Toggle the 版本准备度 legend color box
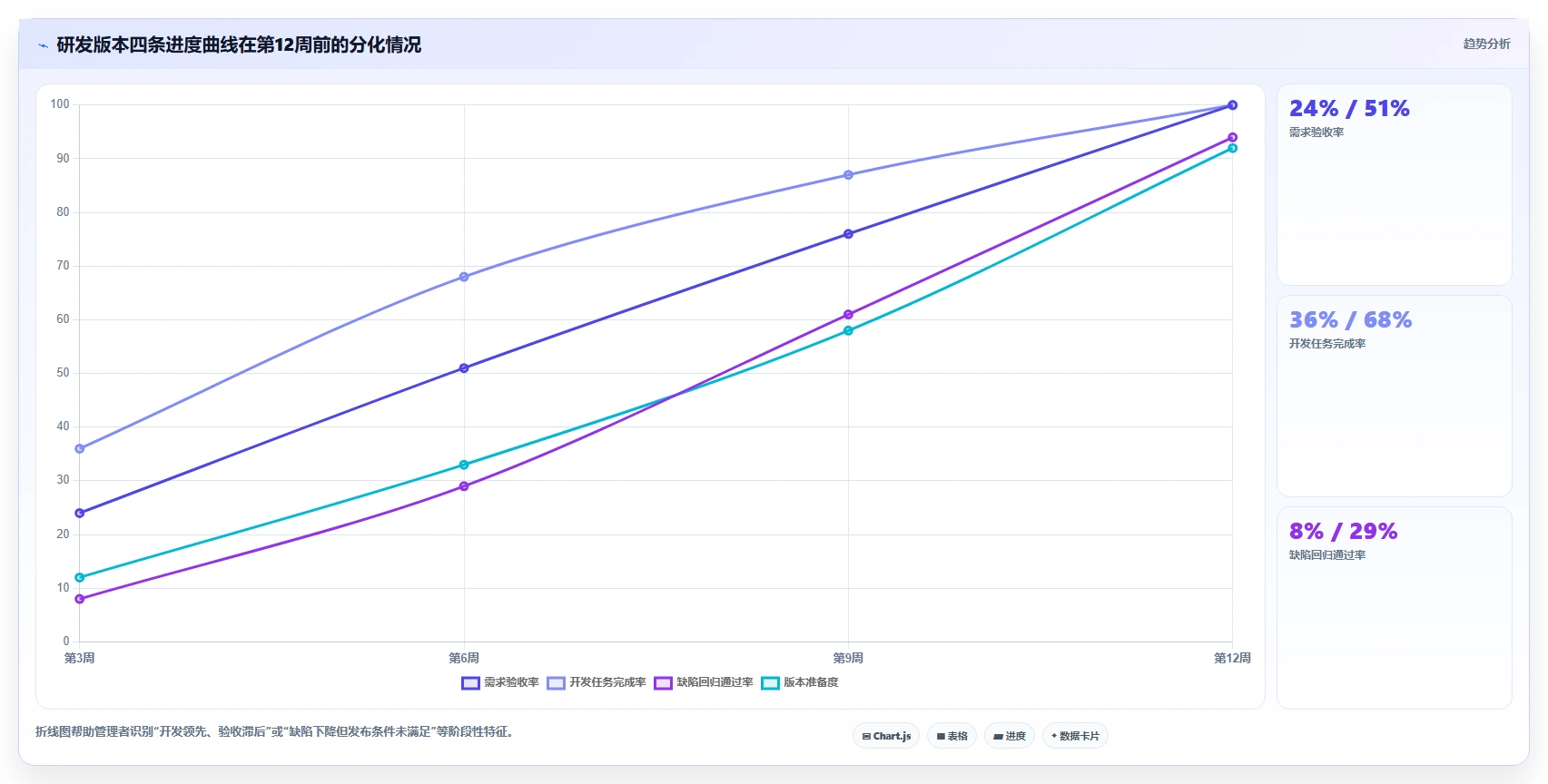1548x784 pixels. [x=770, y=682]
